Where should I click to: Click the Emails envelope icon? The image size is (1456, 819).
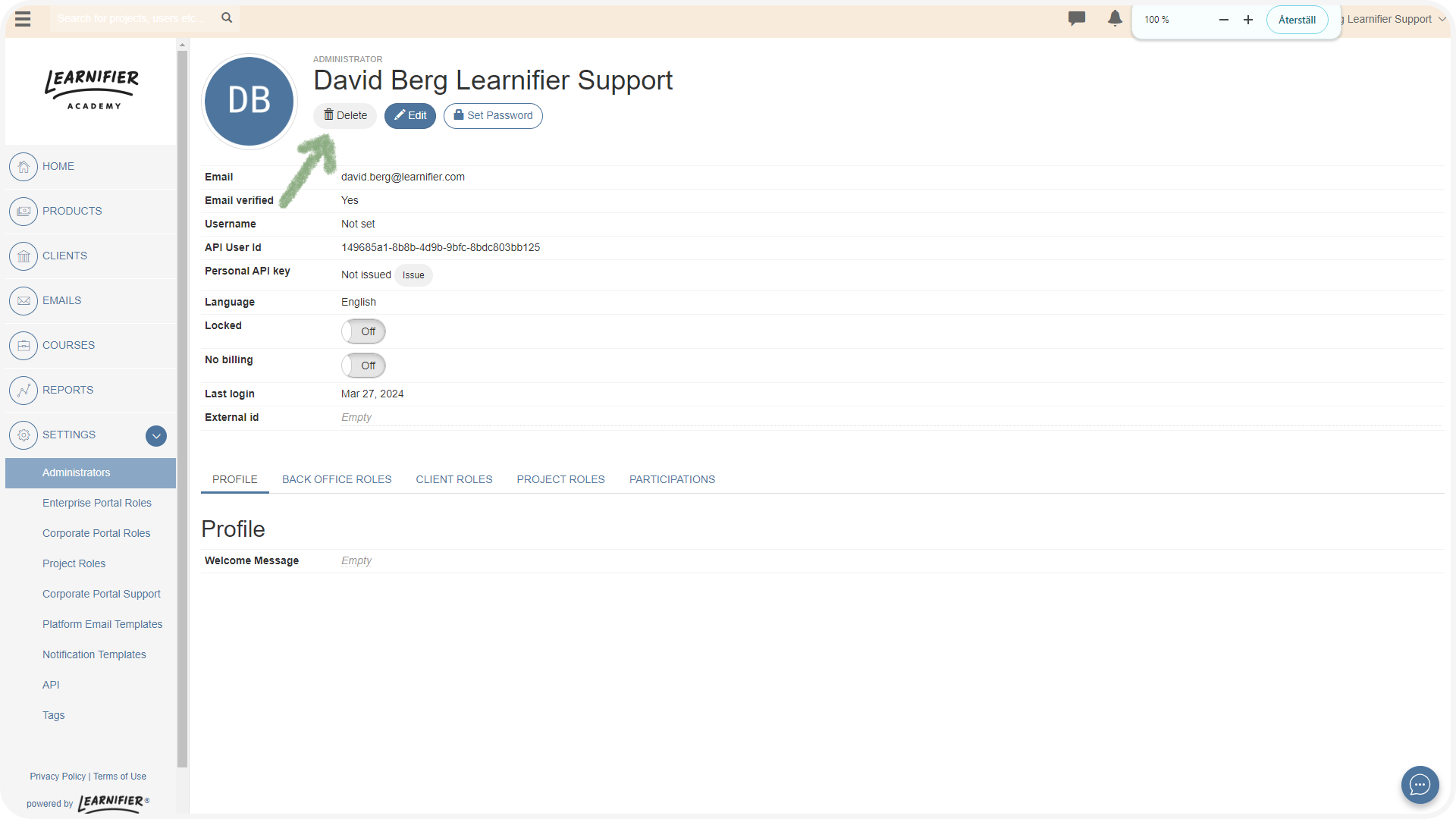tap(24, 301)
